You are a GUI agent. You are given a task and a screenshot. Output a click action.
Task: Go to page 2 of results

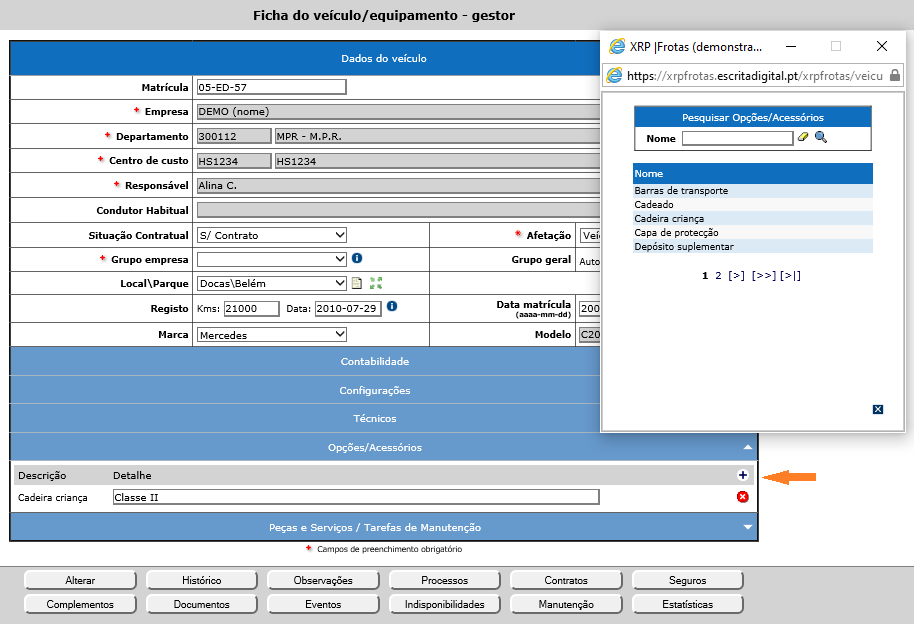[x=718, y=275]
